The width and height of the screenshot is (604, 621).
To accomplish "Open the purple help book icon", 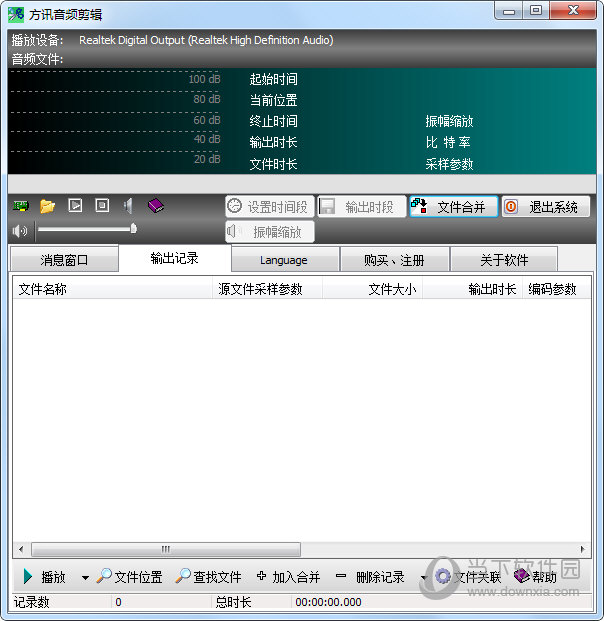I will pyautogui.click(x=156, y=206).
